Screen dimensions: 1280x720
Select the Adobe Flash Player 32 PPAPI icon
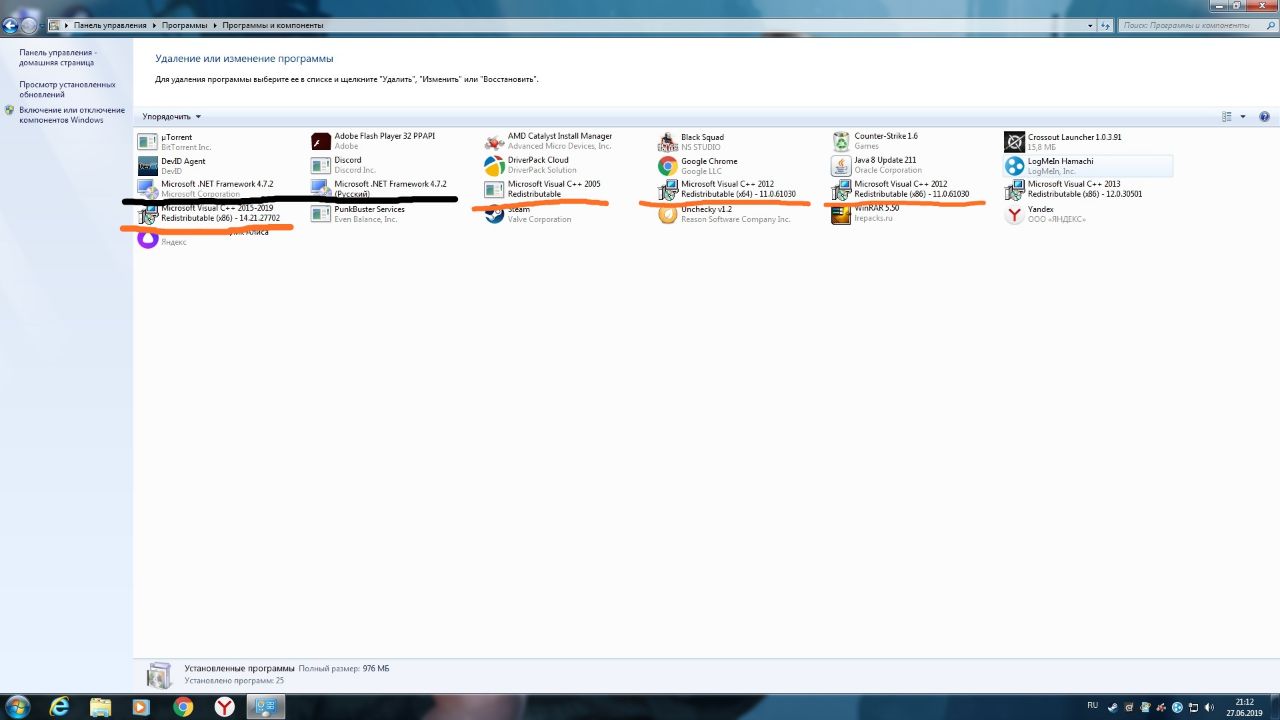tap(321, 141)
